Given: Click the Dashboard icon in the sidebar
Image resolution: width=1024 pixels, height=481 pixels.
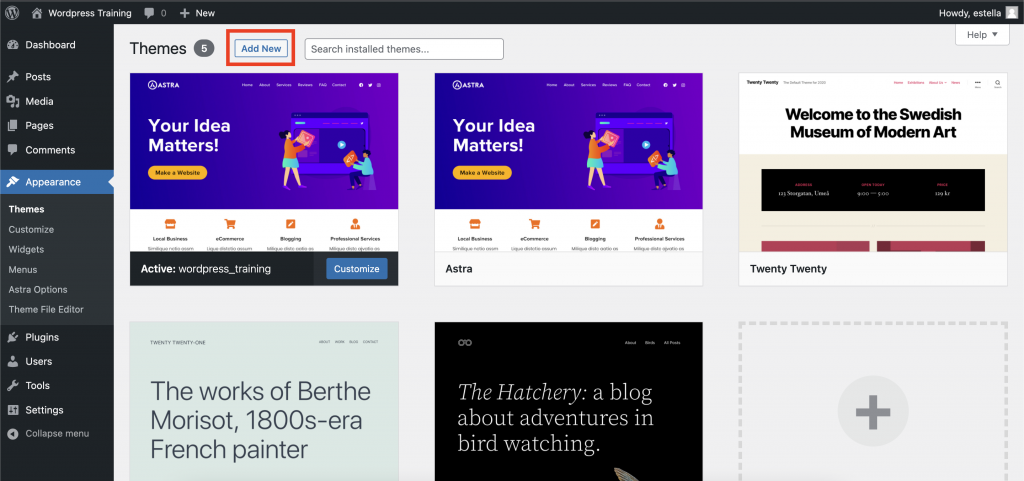Looking at the screenshot, I should pos(12,45).
